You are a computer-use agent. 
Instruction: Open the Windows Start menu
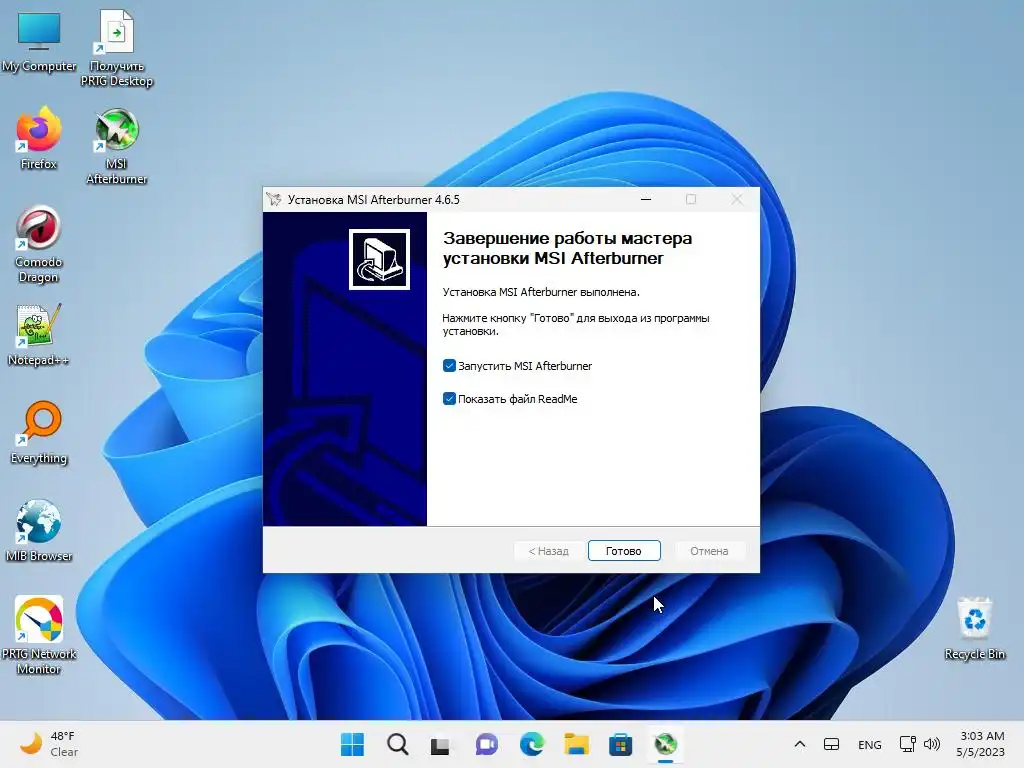pyautogui.click(x=353, y=744)
